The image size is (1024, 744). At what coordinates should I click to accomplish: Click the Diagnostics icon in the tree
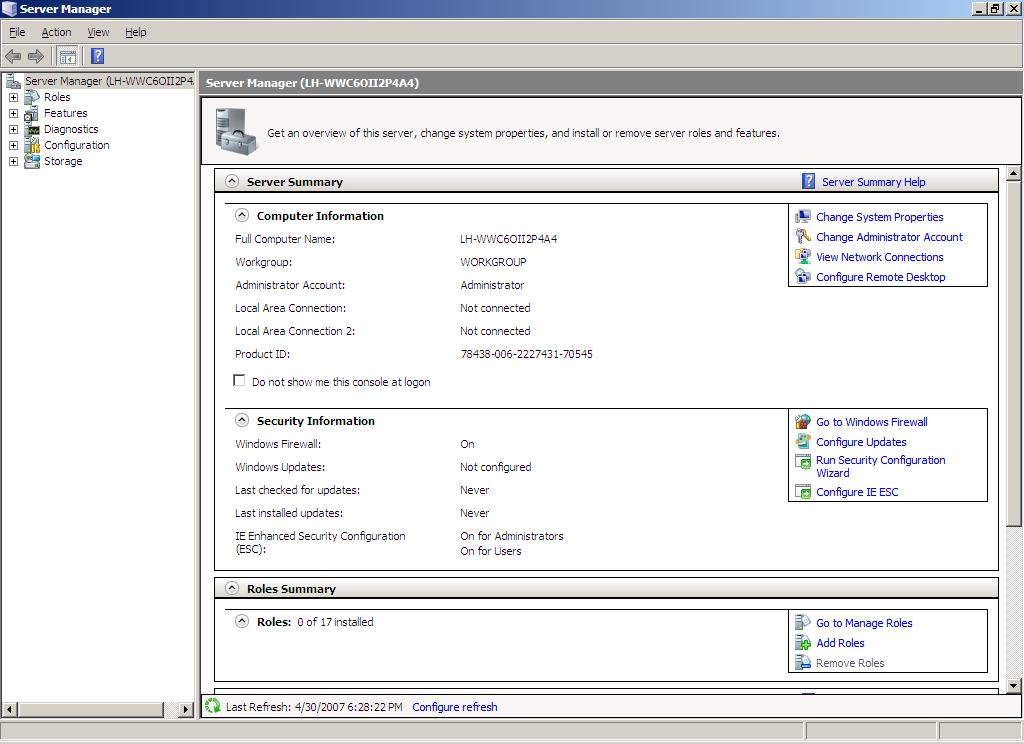click(32, 129)
